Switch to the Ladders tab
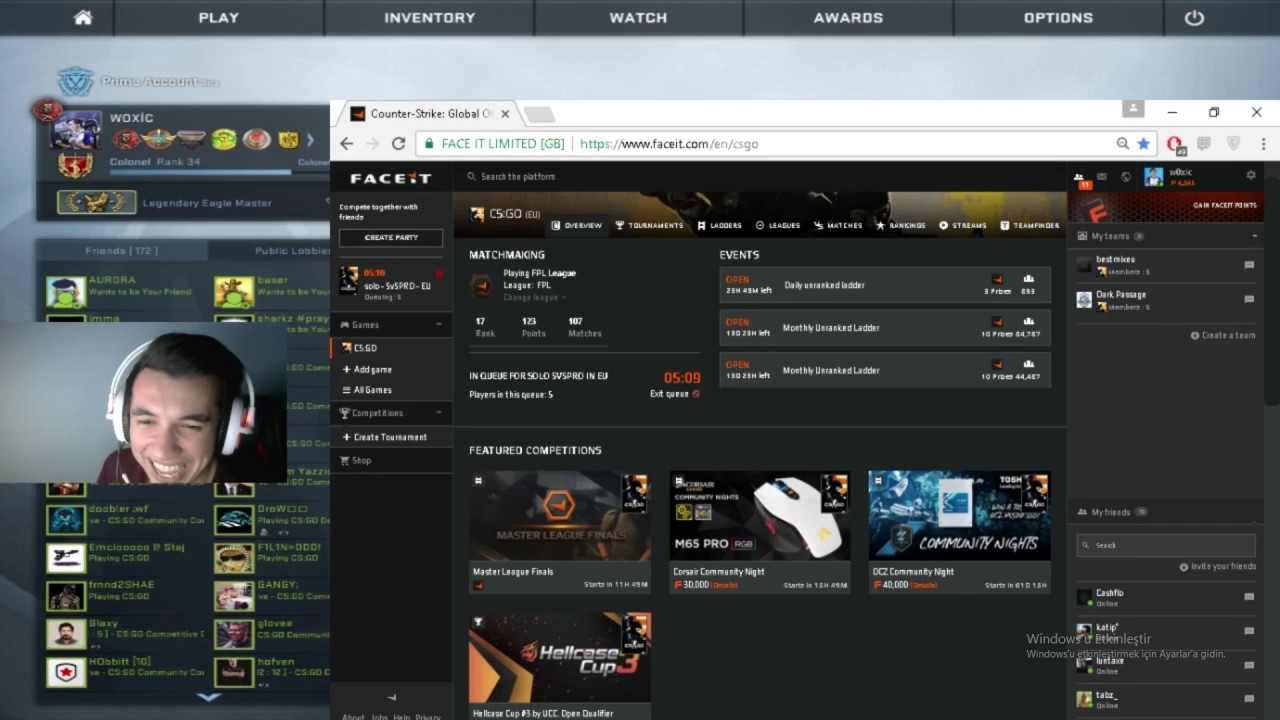The image size is (1280, 720). tap(720, 226)
